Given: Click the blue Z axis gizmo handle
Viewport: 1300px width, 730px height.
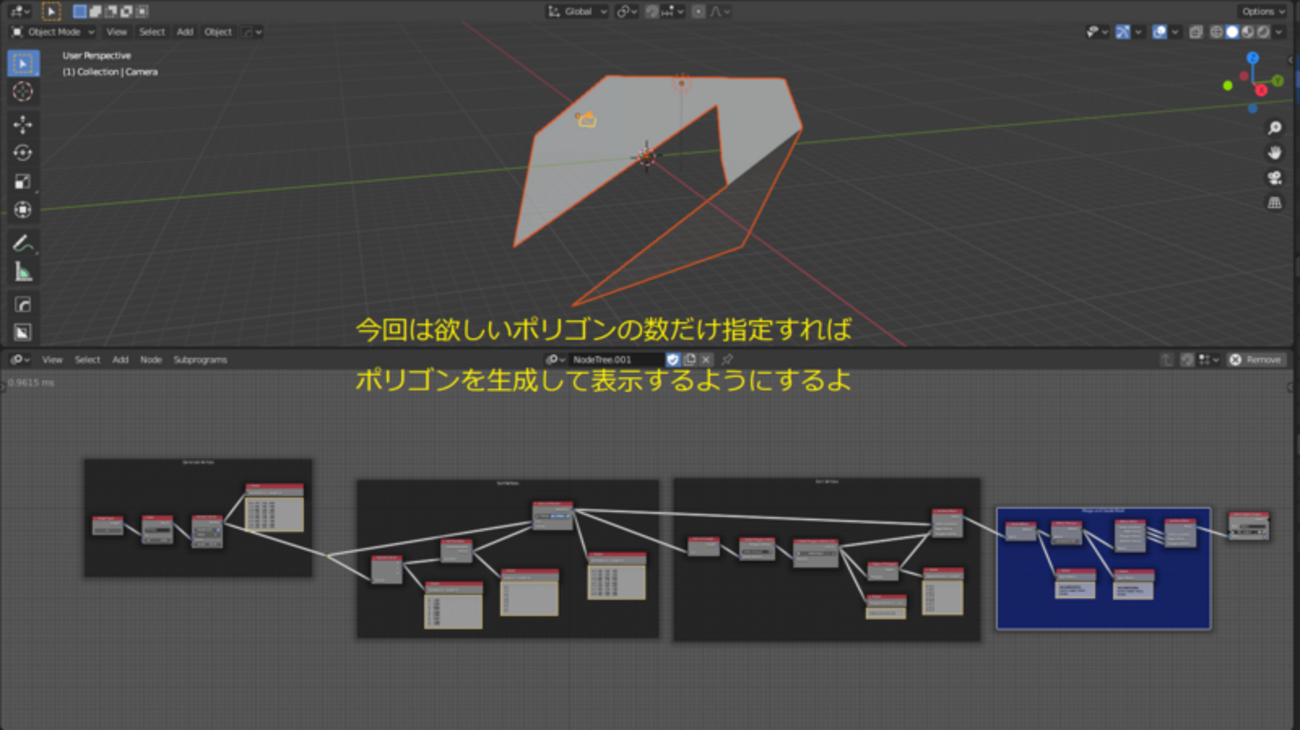Looking at the screenshot, I should coord(1253,59).
